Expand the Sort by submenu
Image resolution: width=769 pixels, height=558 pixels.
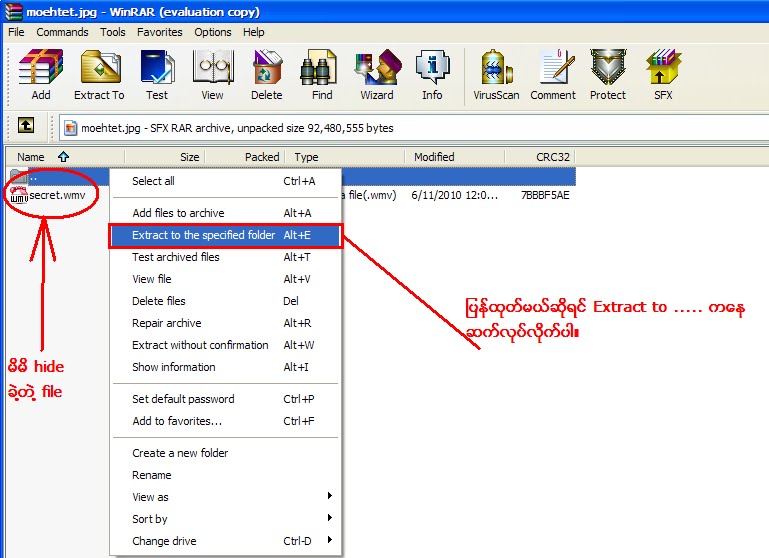pos(226,519)
